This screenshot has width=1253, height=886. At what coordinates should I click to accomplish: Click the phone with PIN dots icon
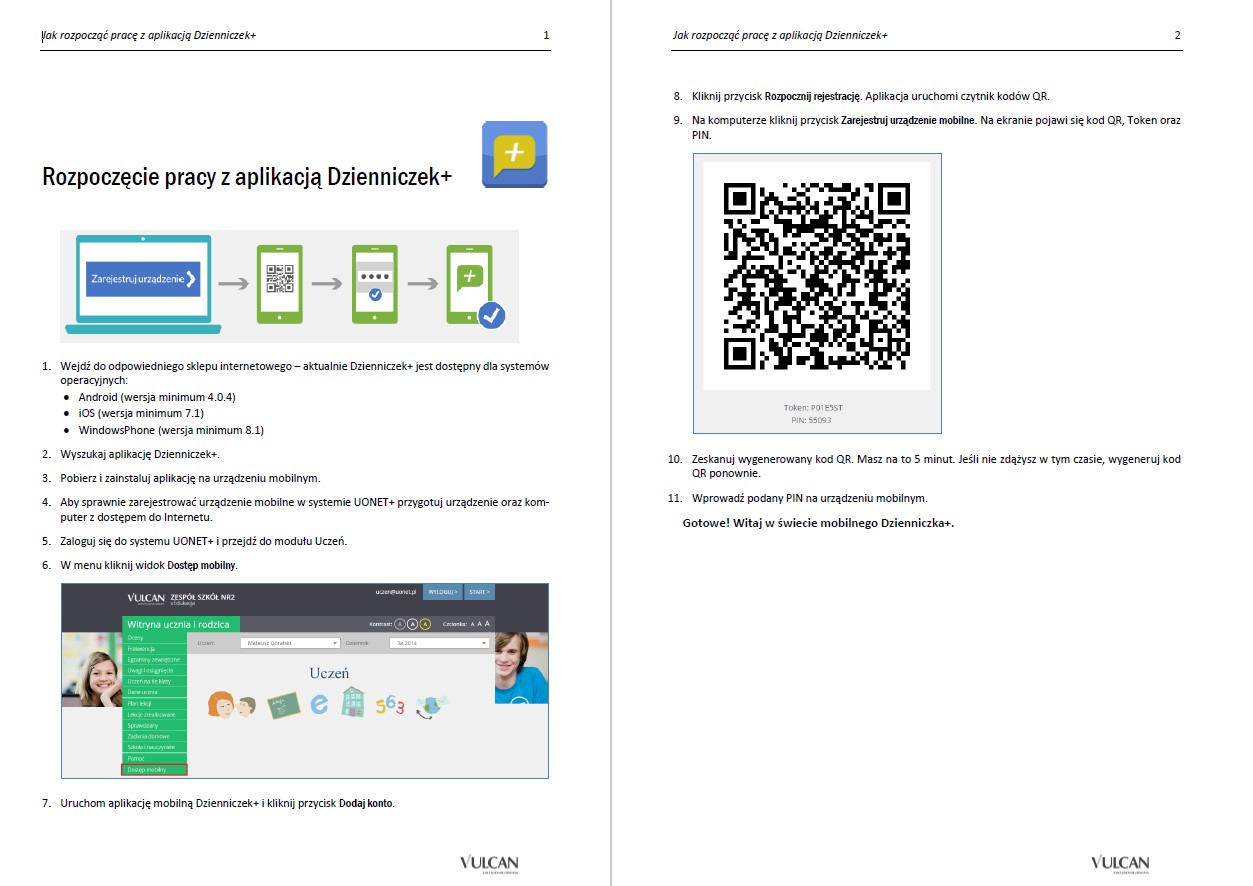click(375, 283)
